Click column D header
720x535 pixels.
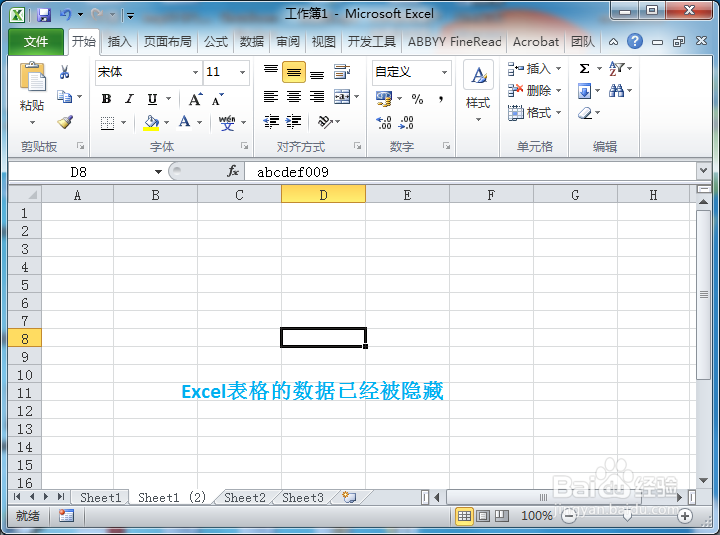tap(323, 195)
